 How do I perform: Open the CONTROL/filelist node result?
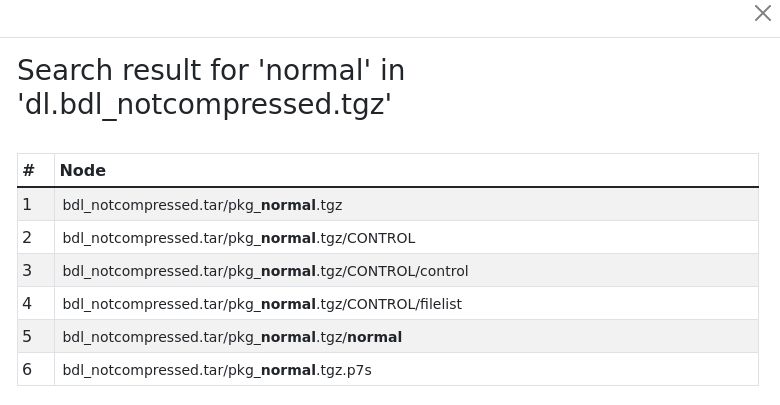tap(262, 304)
